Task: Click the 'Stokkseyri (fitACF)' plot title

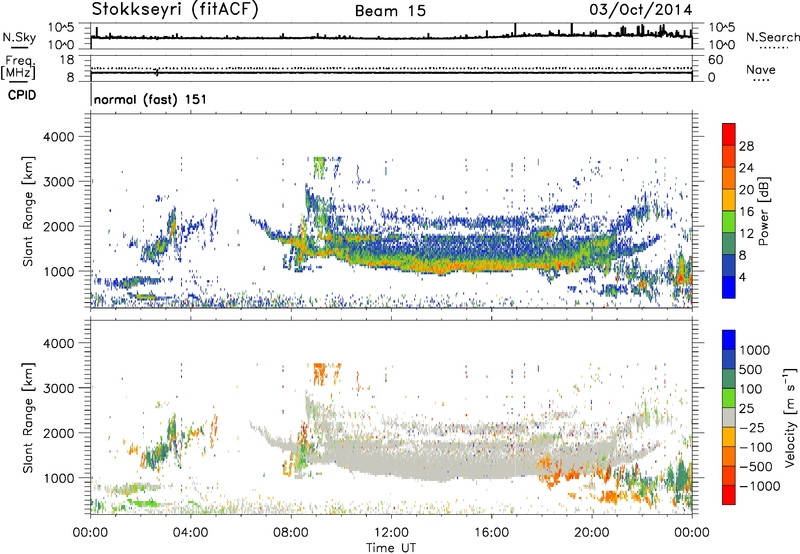Action: pos(175,10)
